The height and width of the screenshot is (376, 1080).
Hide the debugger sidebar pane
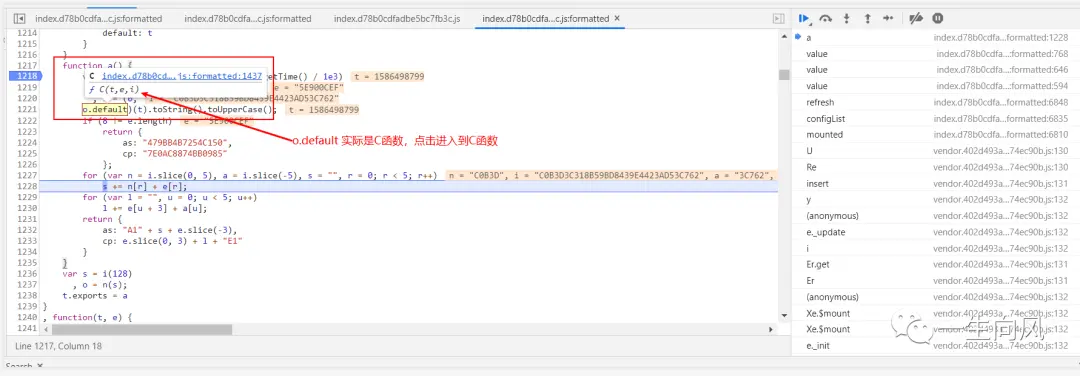click(778, 19)
